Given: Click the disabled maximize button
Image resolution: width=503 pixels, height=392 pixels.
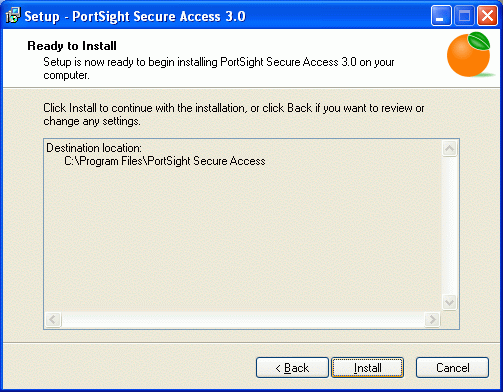Looking at the screenshot, I should pos(464,16).
